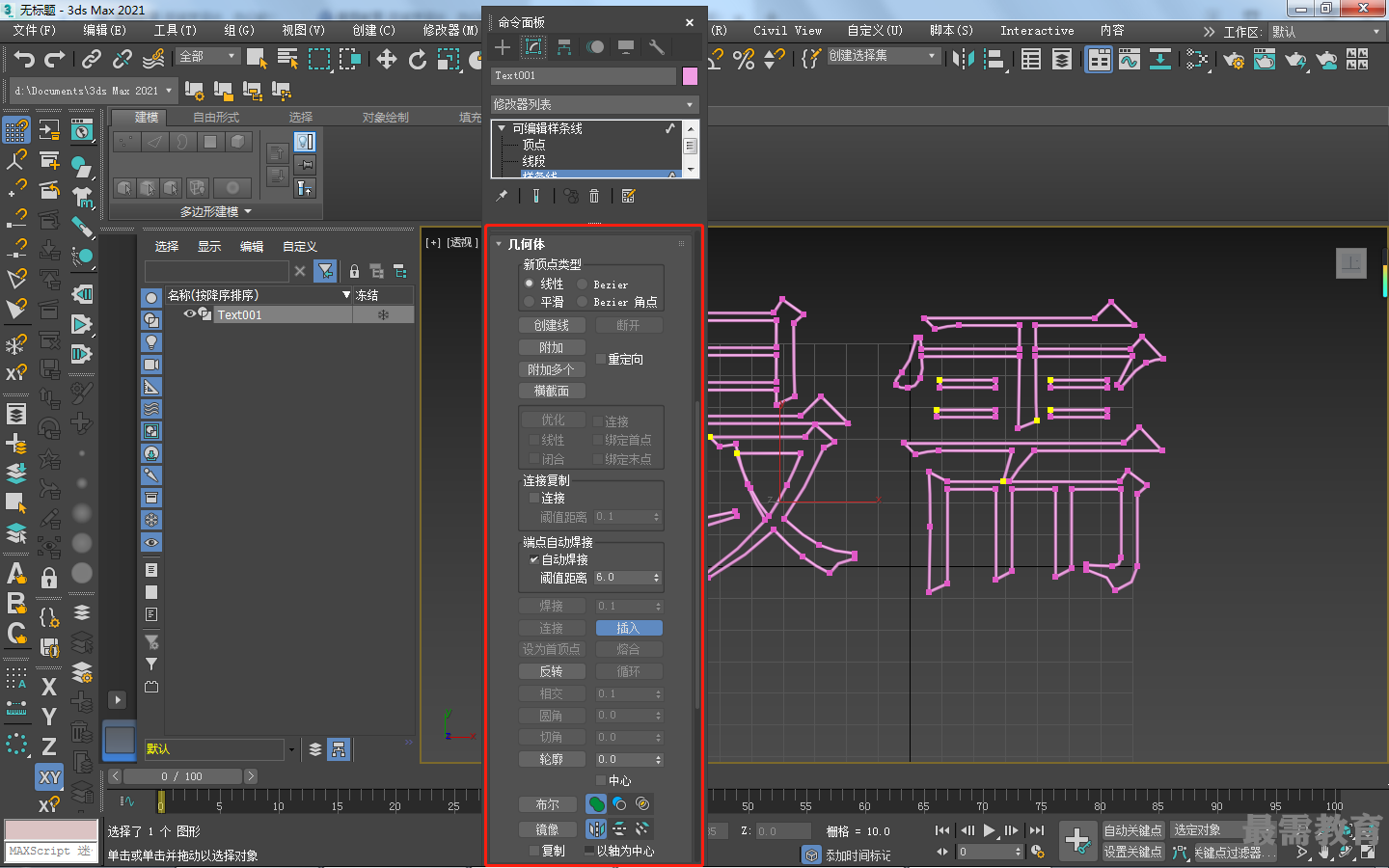Image resolution: width=1389 pixels, height=868 pixels.
Task: Click the Mirror (镜像) button
Action: (x=548, y=829)
